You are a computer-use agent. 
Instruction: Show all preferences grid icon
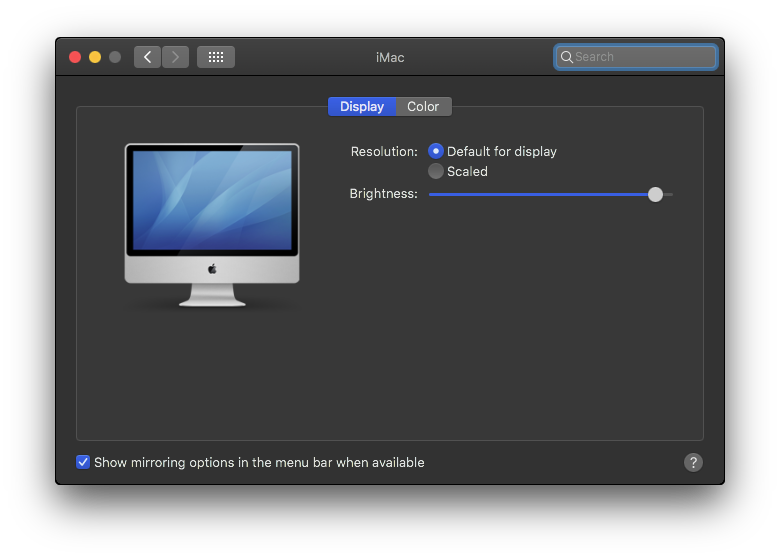pos(216,57)
